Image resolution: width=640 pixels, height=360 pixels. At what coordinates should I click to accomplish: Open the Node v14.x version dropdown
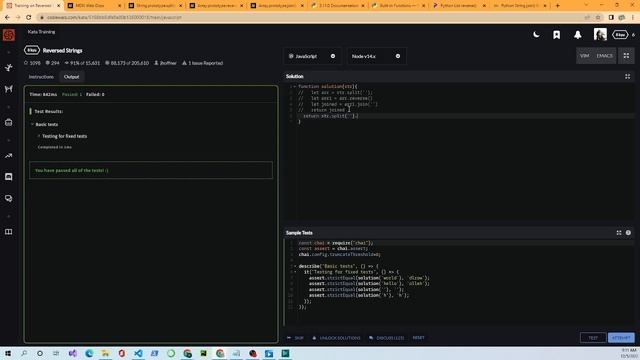pyautogui.click(x=376, y=56)
